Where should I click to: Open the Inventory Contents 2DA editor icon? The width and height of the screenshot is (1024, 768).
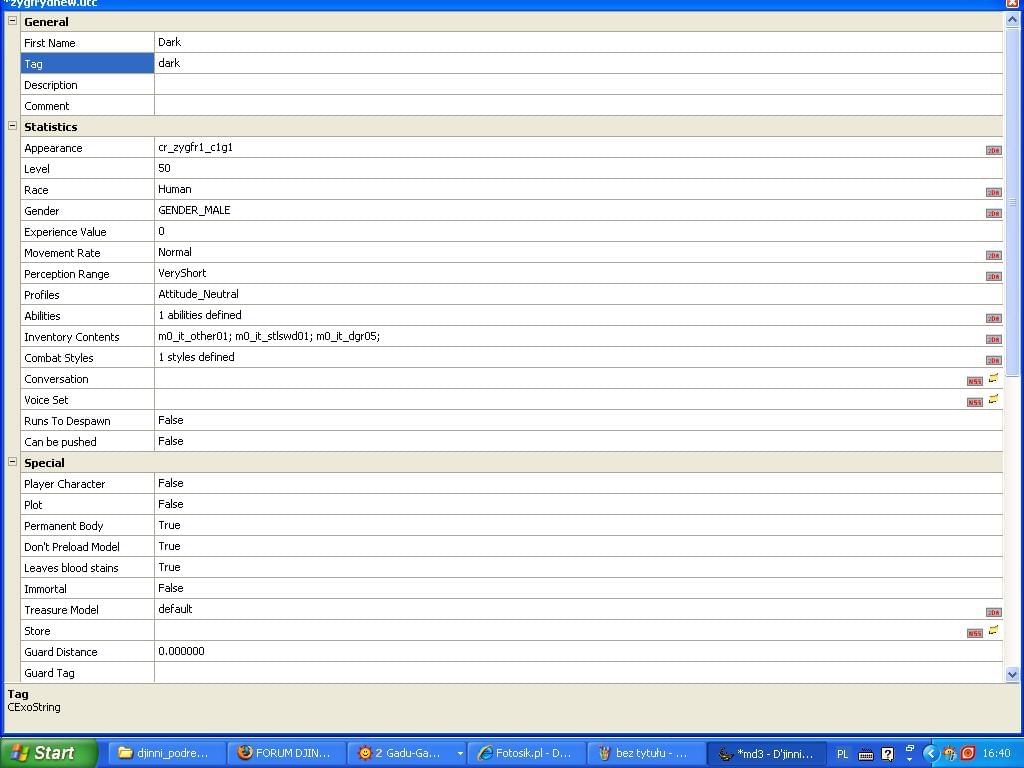point(993,339)
